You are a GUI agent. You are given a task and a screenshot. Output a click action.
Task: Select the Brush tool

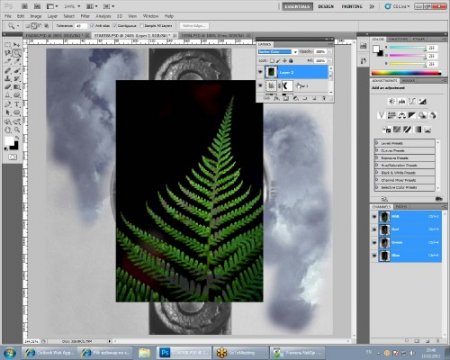tap(17, 70)
